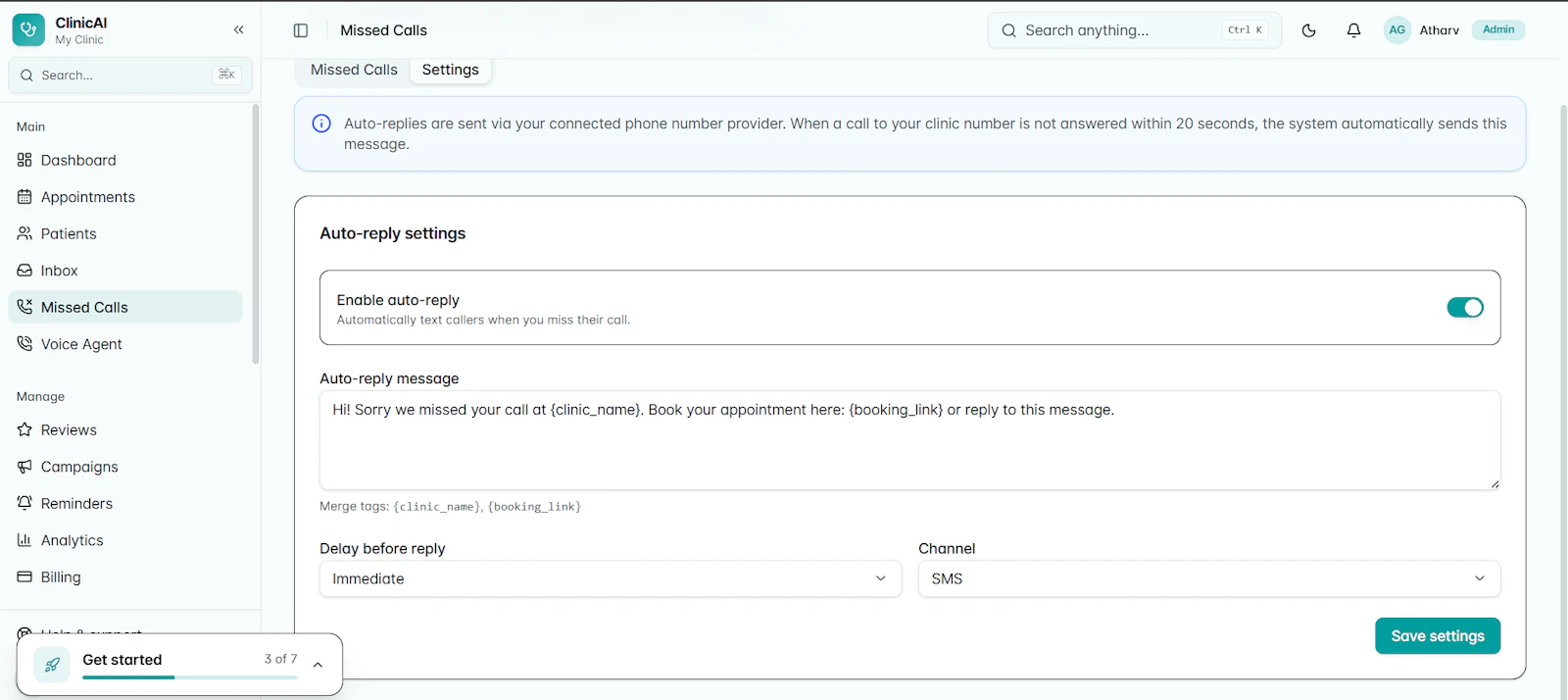Open Campaigns in the sidebar
This screenshot has height=700, width=1568.
pos(125,467)
